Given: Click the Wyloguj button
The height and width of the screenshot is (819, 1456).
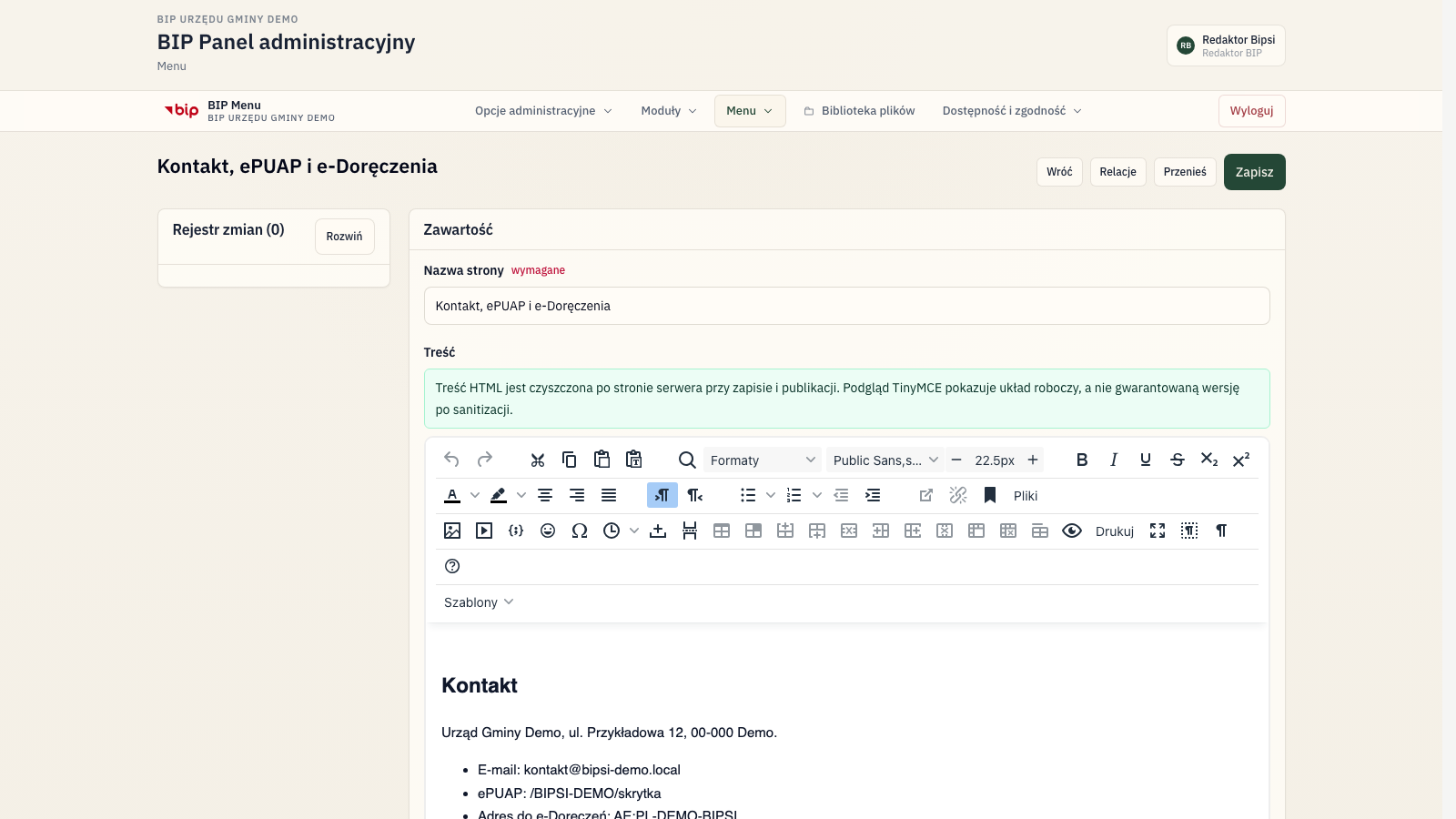Looking at the screenshot, I should [1251, 111].
